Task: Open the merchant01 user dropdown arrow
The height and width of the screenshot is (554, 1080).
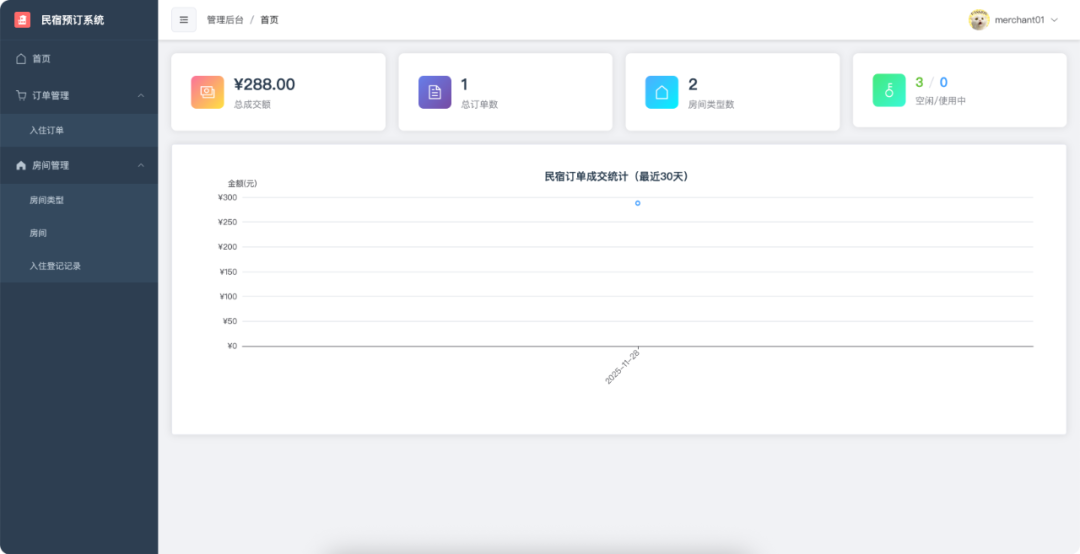Action: coord(1054,20)
